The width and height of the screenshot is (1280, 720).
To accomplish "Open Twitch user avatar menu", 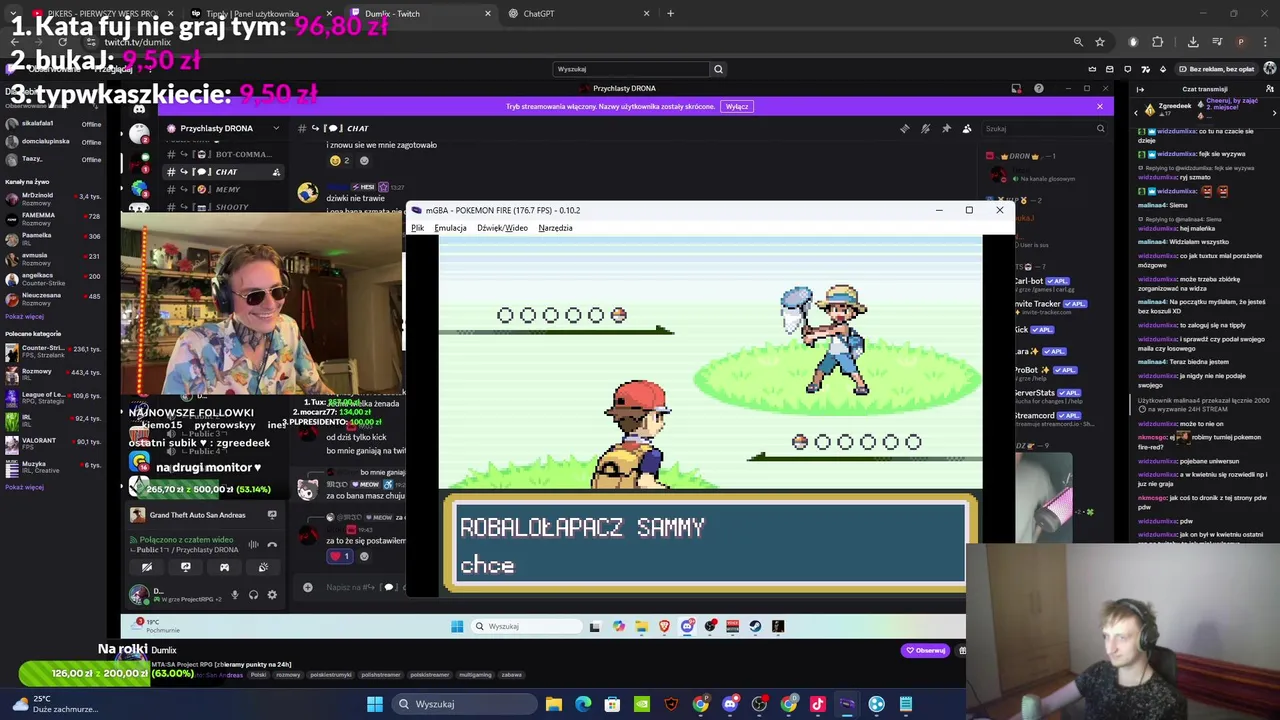I will (1270, 69).
